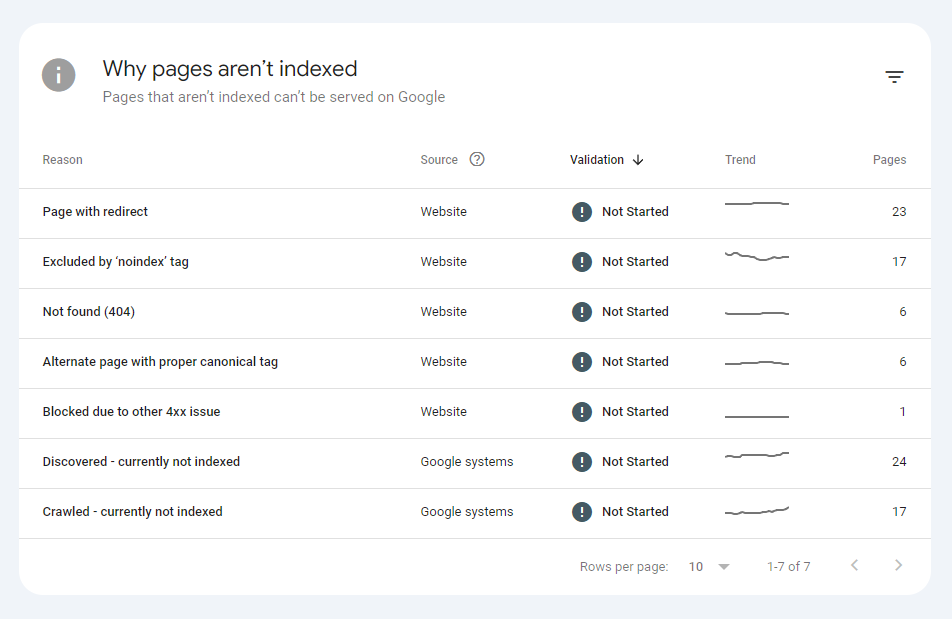952x619 pixels.
Task: Click the Not Started icon for Not found (404)
Action: coord(582,311)
